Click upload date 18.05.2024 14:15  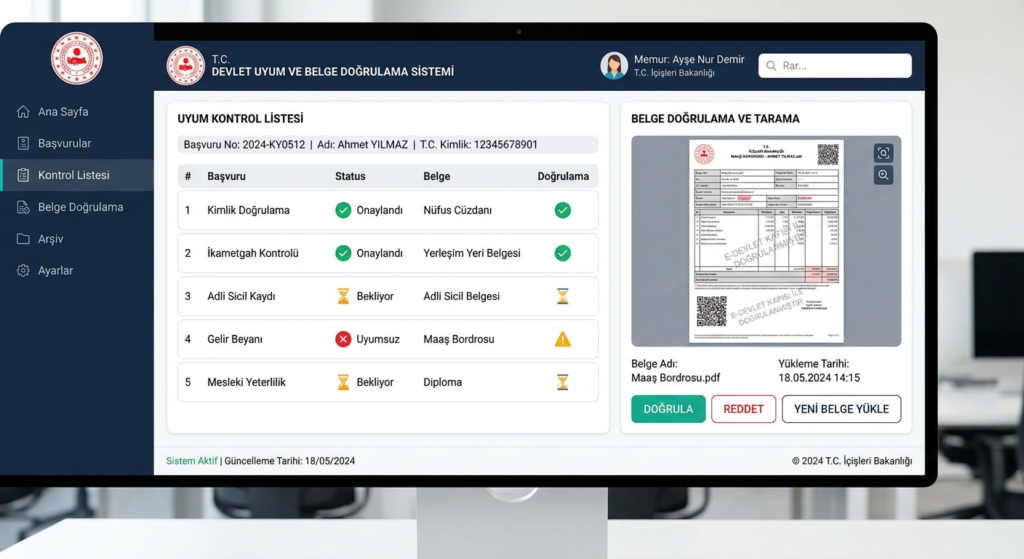(819, 378)
